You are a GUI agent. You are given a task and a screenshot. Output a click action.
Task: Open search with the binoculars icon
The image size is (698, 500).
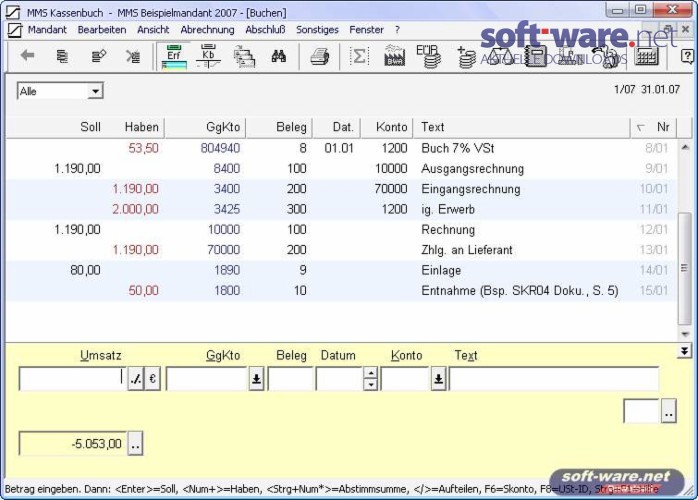(x=279, y=56)
